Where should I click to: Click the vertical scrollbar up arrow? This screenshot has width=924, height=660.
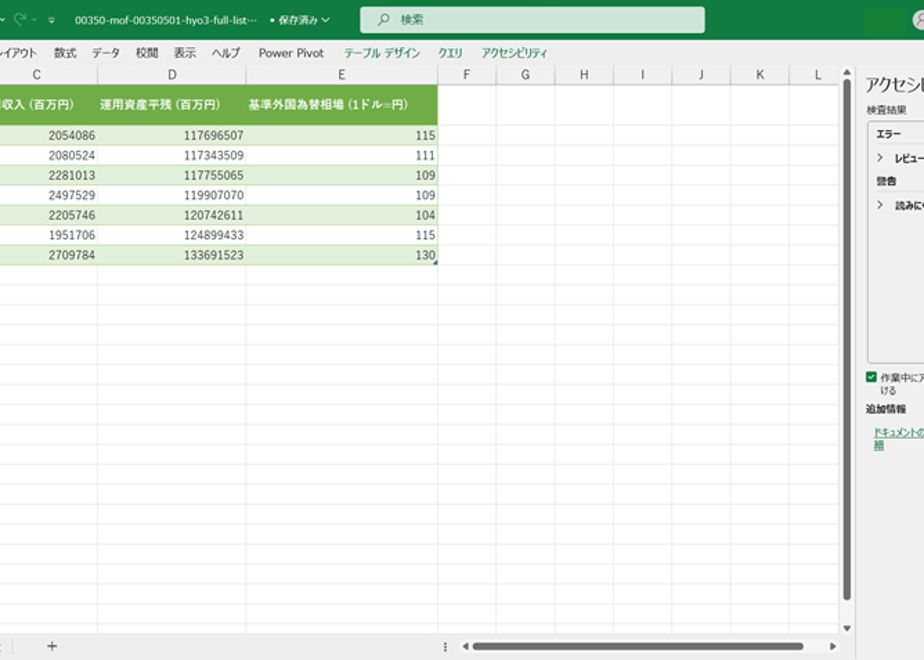click(847, 72)
